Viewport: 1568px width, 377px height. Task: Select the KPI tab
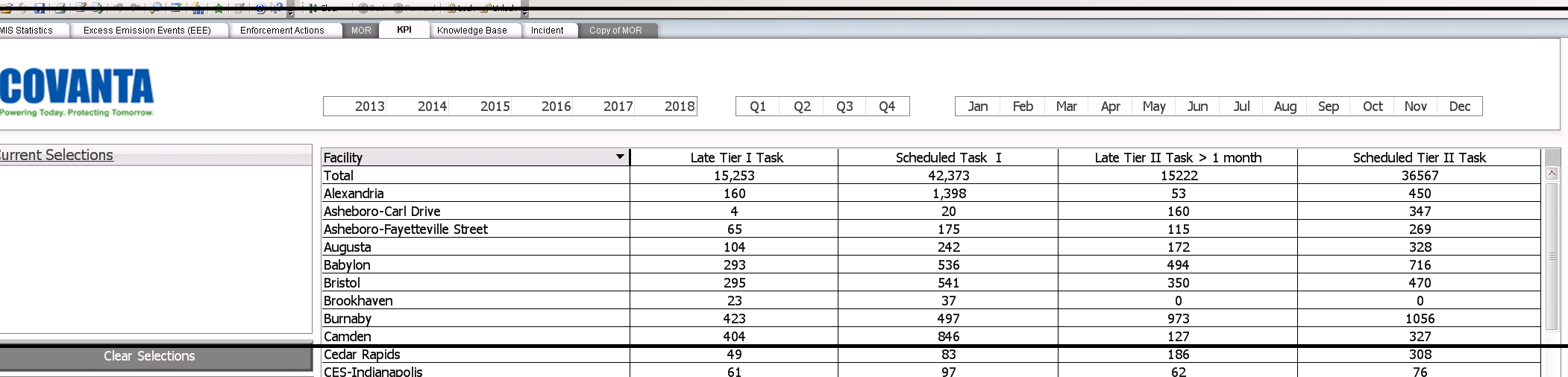click(404, 30)
